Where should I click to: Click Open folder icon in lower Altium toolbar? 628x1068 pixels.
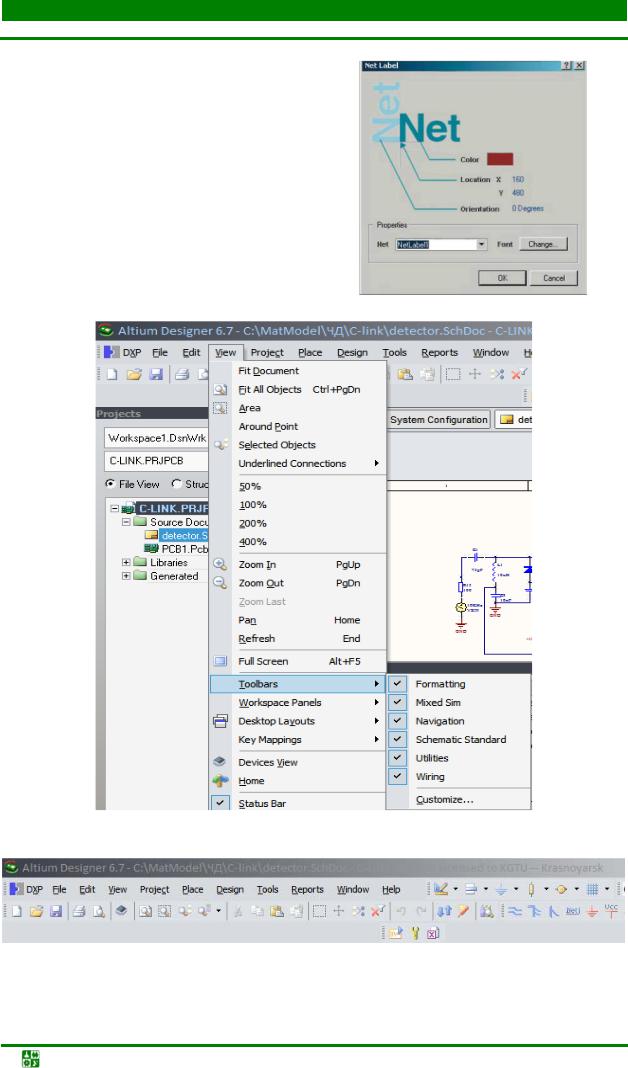[37, 911]
